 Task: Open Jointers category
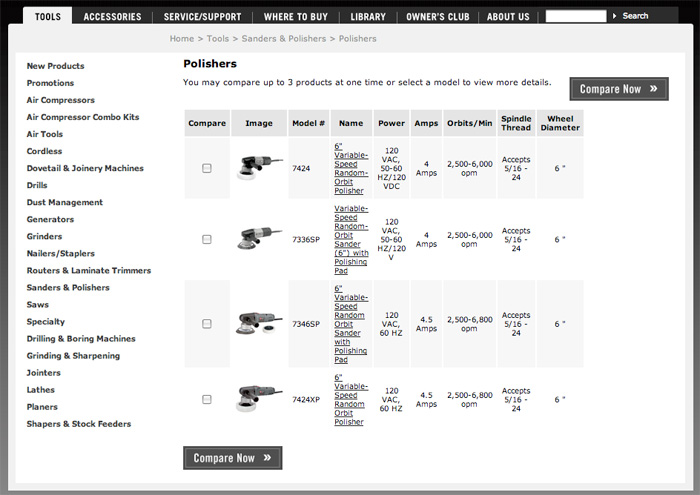click(x=43, y=373)
